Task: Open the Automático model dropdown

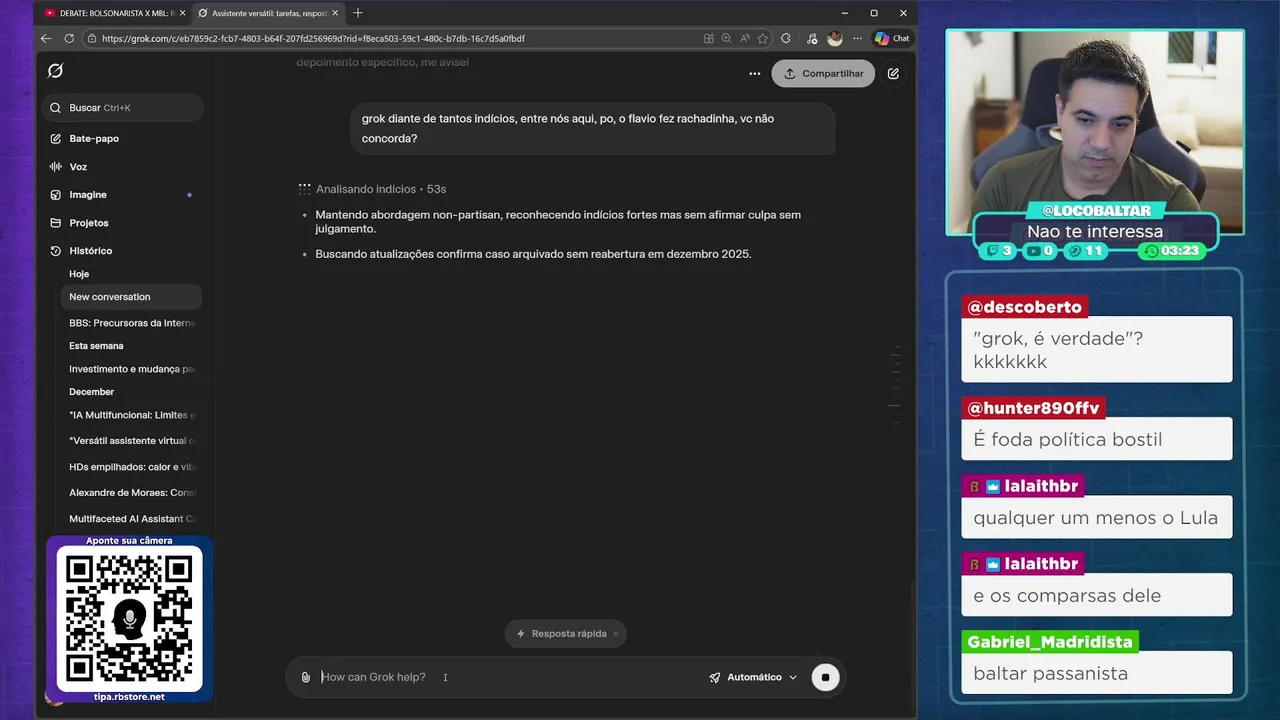Action: coord(754,677)
